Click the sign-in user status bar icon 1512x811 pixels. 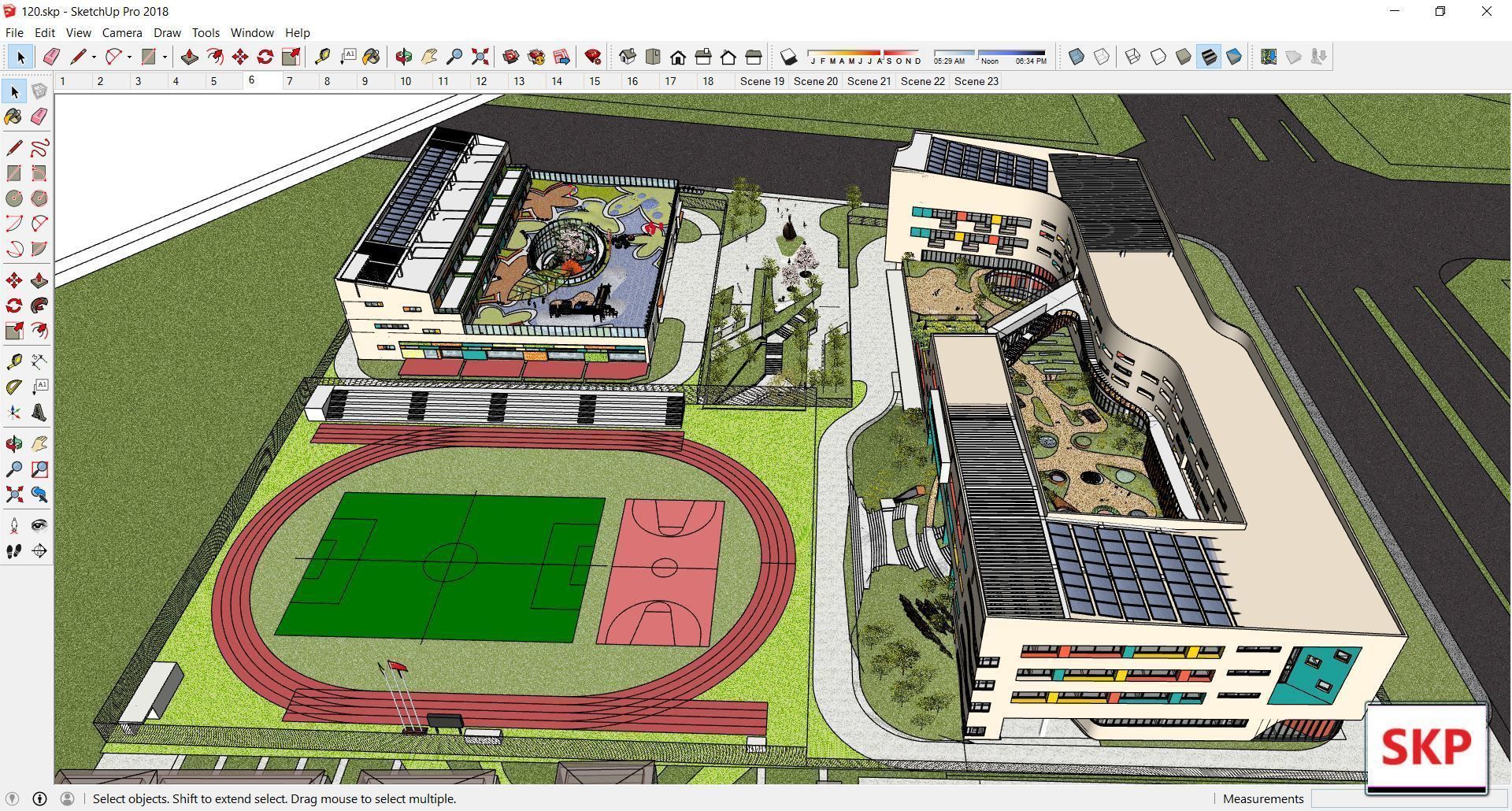point(67,798)
